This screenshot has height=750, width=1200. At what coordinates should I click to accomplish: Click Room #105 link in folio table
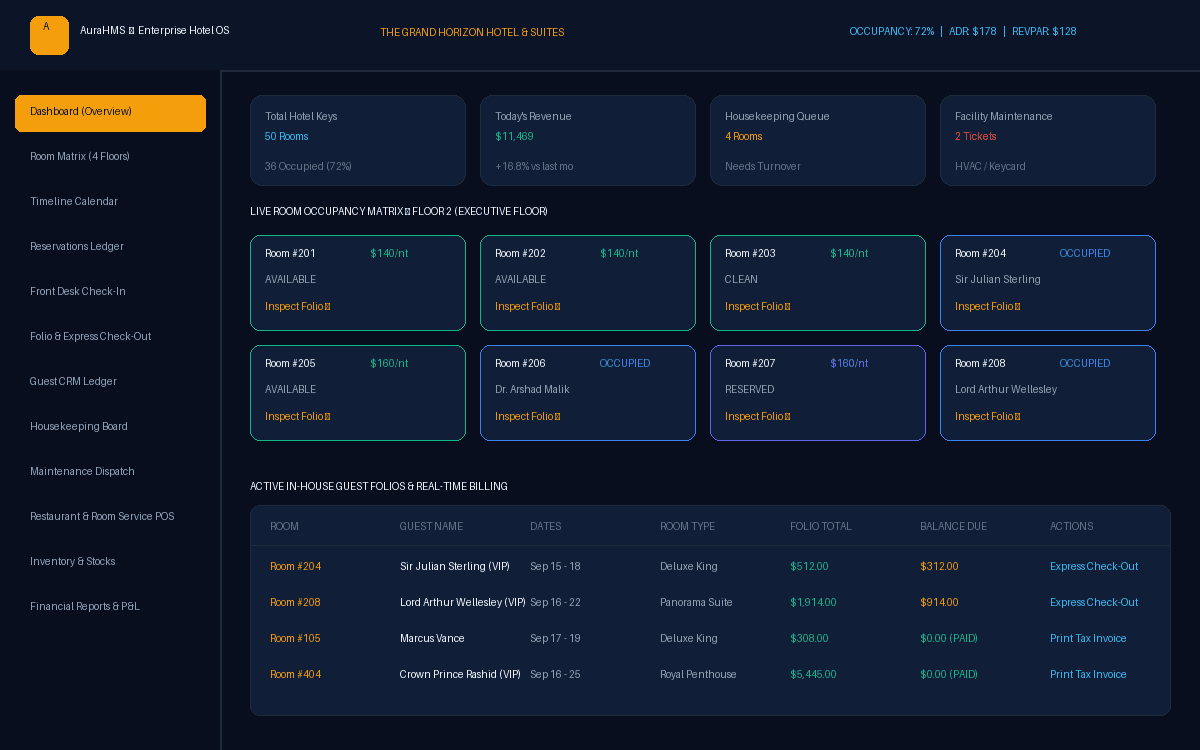tap(295, 639)
